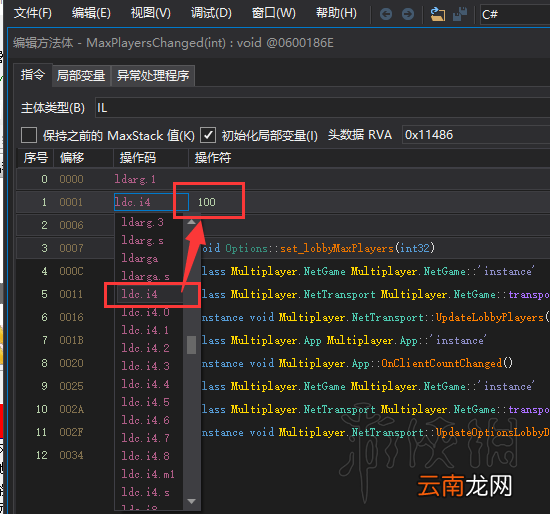
Task: Open the 文件(F) menu
Action: [33, 13]
